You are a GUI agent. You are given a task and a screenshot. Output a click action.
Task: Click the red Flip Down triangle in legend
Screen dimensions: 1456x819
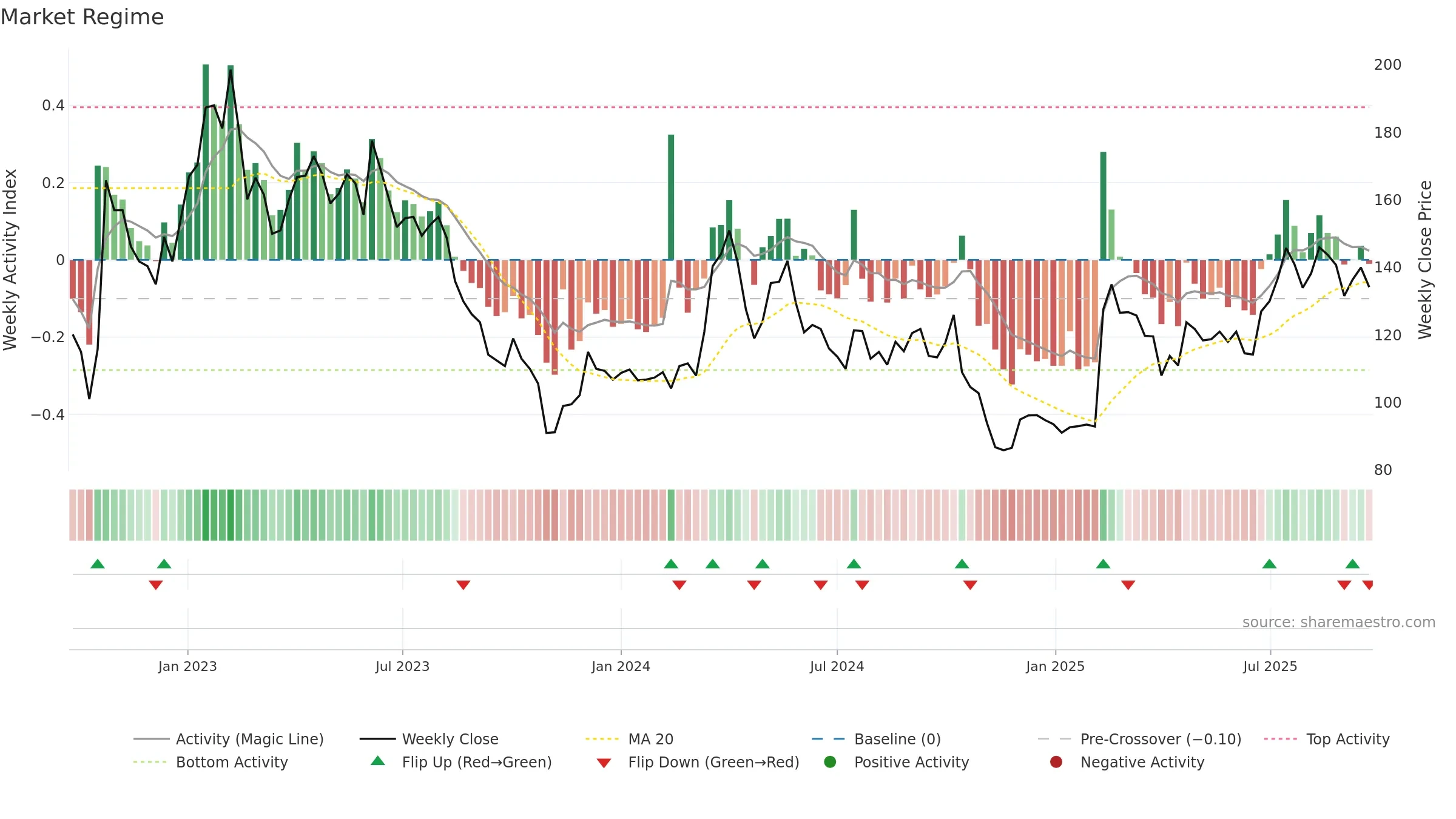(x=604, y=763)
